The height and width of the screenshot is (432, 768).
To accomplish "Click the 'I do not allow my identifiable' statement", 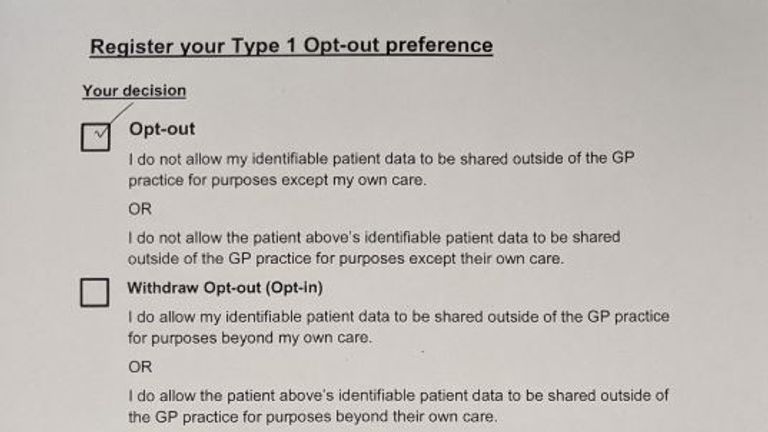I will pos(381,169).
